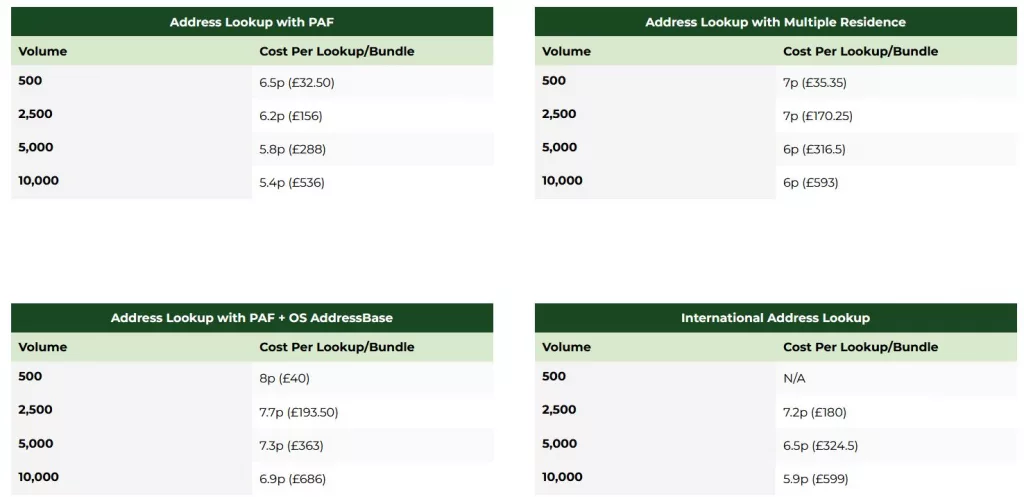Click the 7p (£35.35) cost cell
This screenshot has width=1024, height=497.
(814, 83)
